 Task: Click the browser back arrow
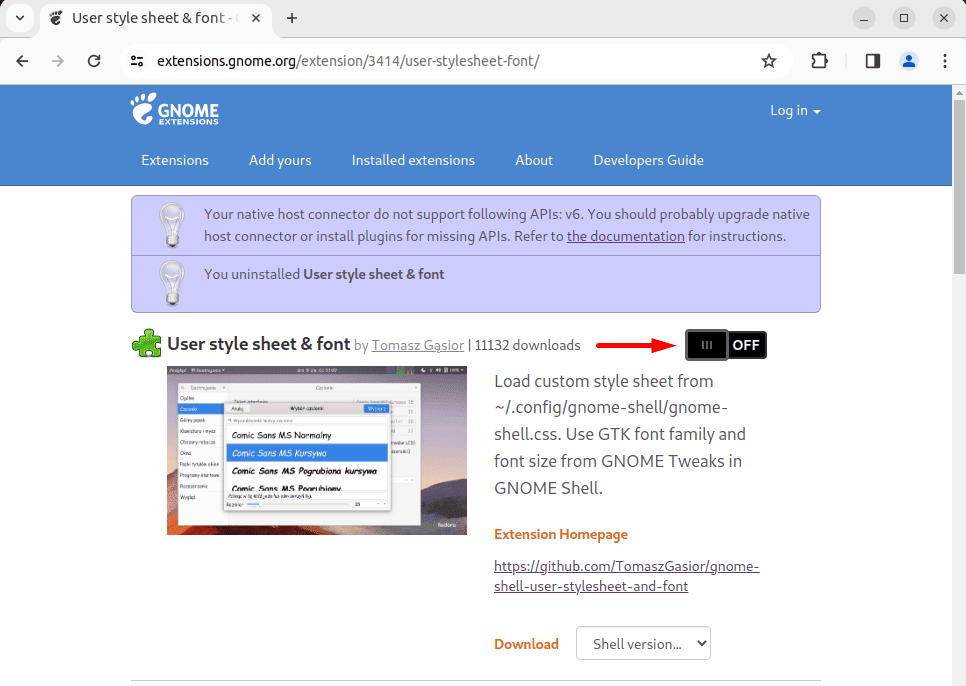click(22, 61)
